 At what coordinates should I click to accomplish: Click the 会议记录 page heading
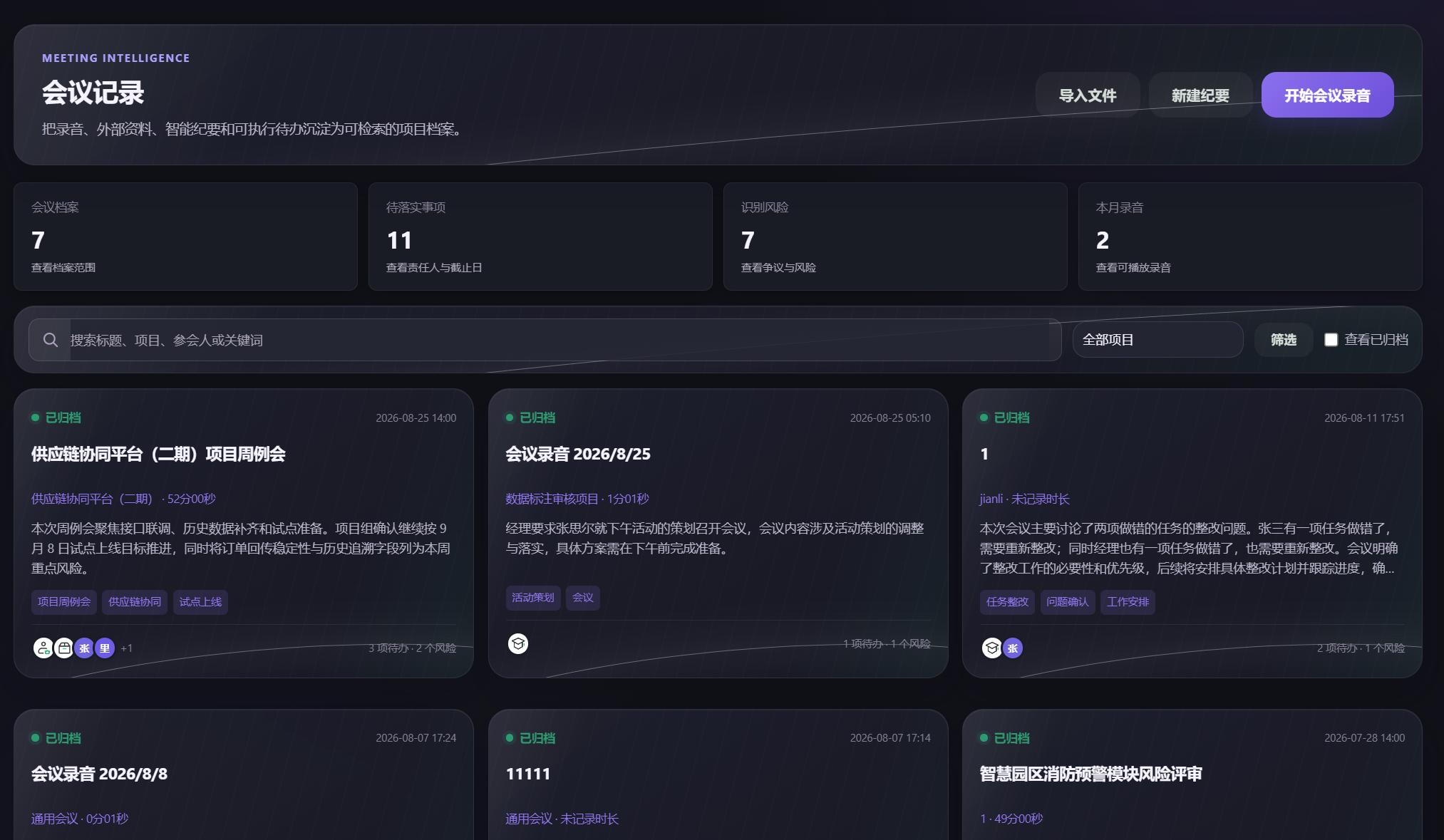pyautogui.click(x=93, y=93)
